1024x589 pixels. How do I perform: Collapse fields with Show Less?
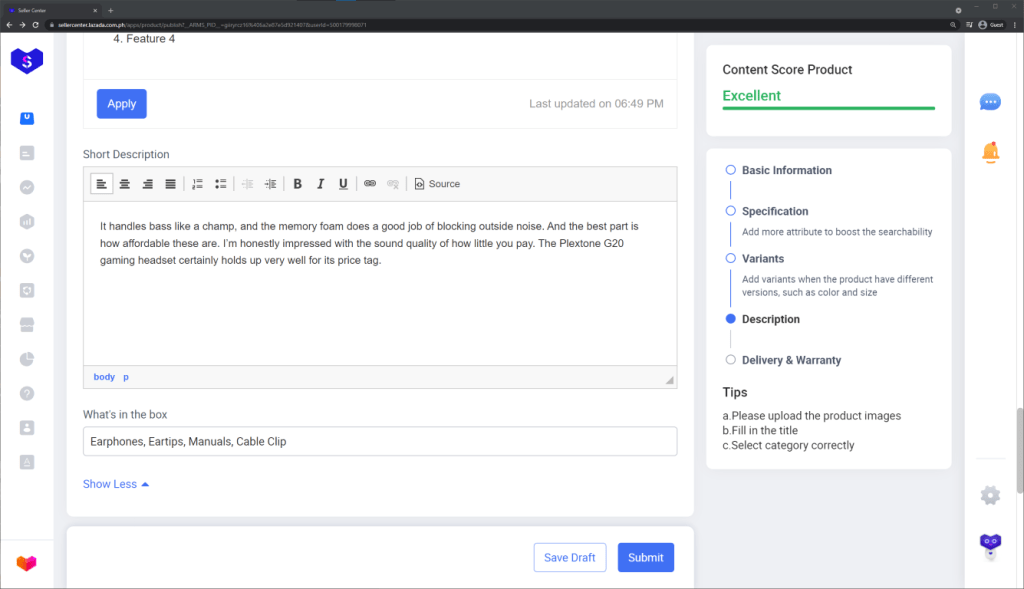pyautogui.click(x=116, y=484)
